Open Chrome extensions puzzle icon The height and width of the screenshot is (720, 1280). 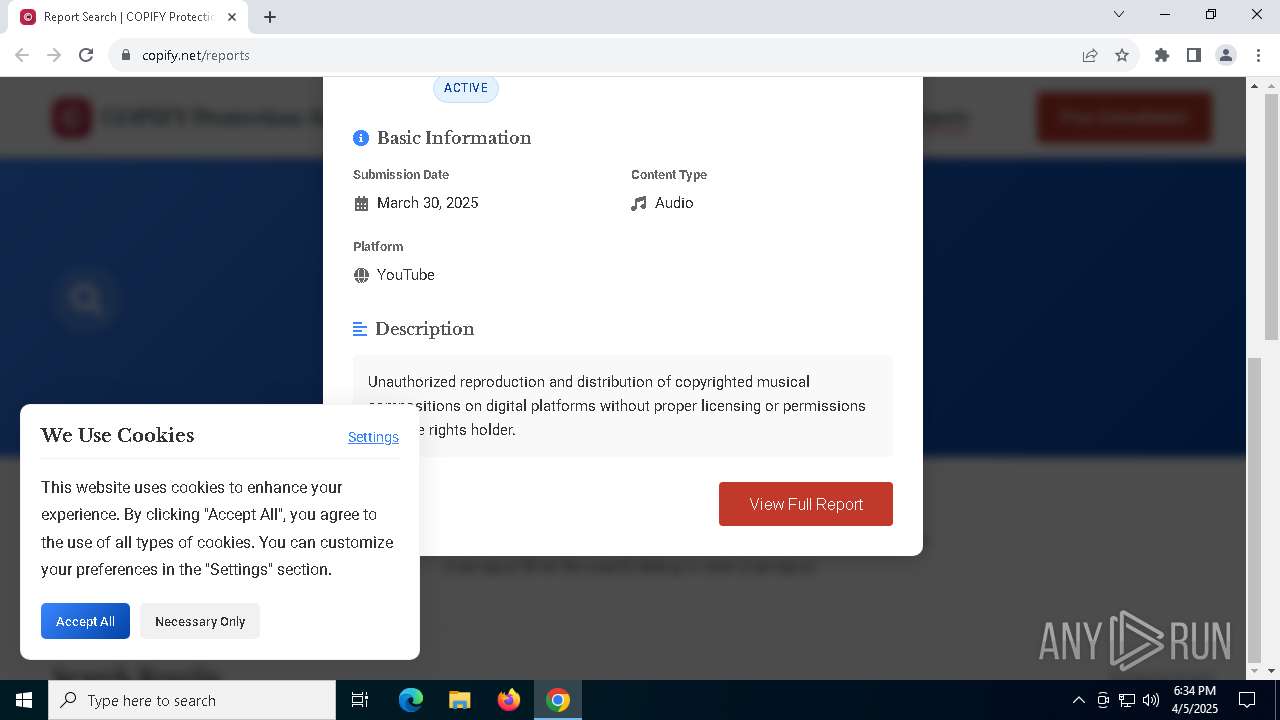click(x=1162, y=55)
